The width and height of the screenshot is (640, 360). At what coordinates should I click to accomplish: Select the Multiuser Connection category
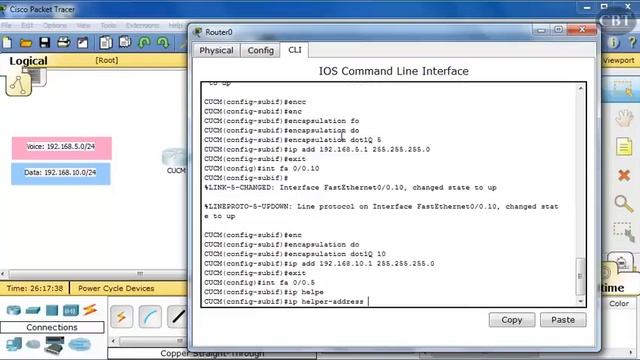coord(79,344)
